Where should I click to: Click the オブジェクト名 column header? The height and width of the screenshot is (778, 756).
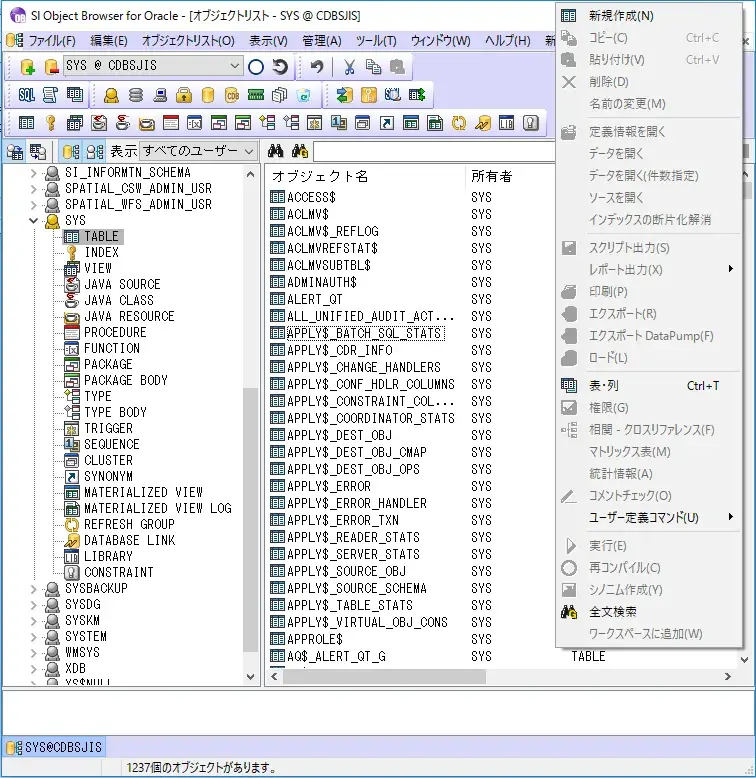[x=320, y=176]
